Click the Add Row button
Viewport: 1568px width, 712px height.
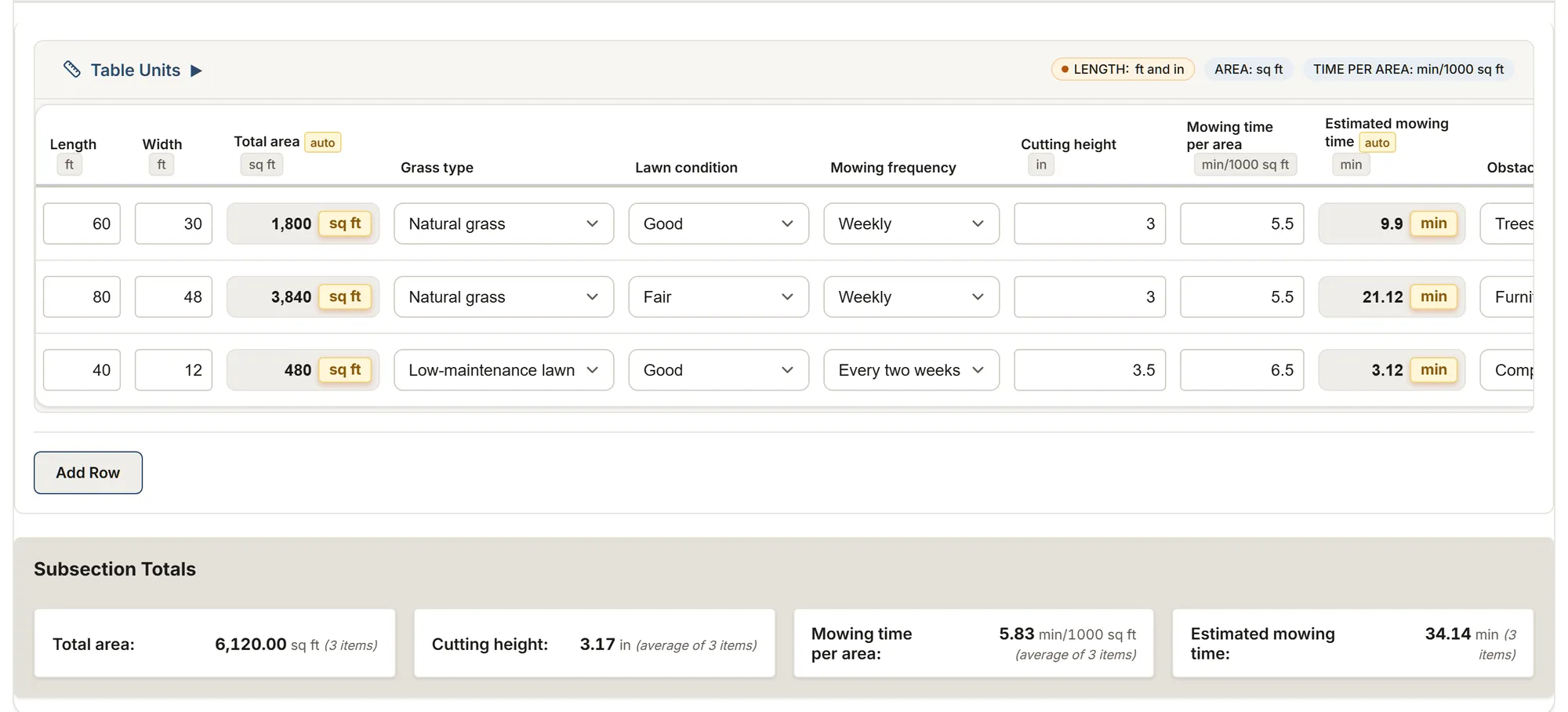tap(88, 473)
